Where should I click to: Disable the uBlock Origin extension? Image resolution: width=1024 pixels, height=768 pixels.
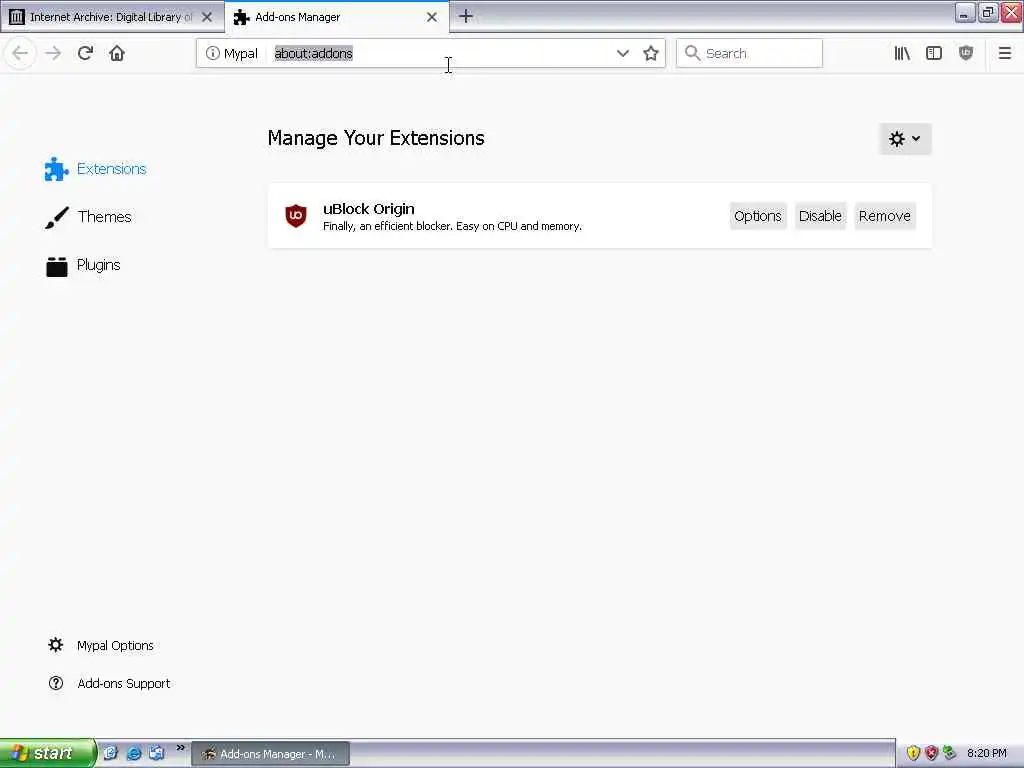click(x=820, y=216)
